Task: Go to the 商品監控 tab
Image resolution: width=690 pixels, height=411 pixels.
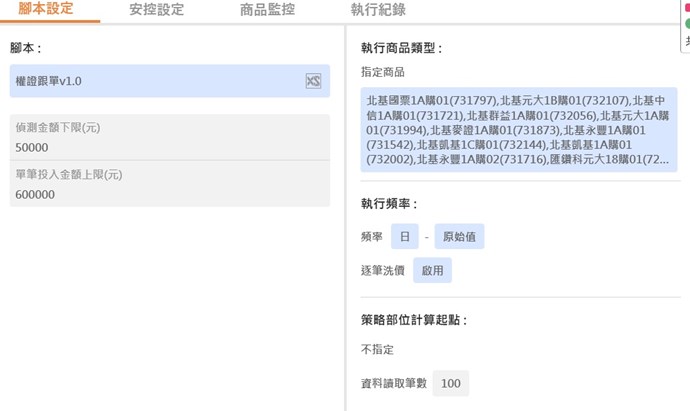Action: point(267,9)
